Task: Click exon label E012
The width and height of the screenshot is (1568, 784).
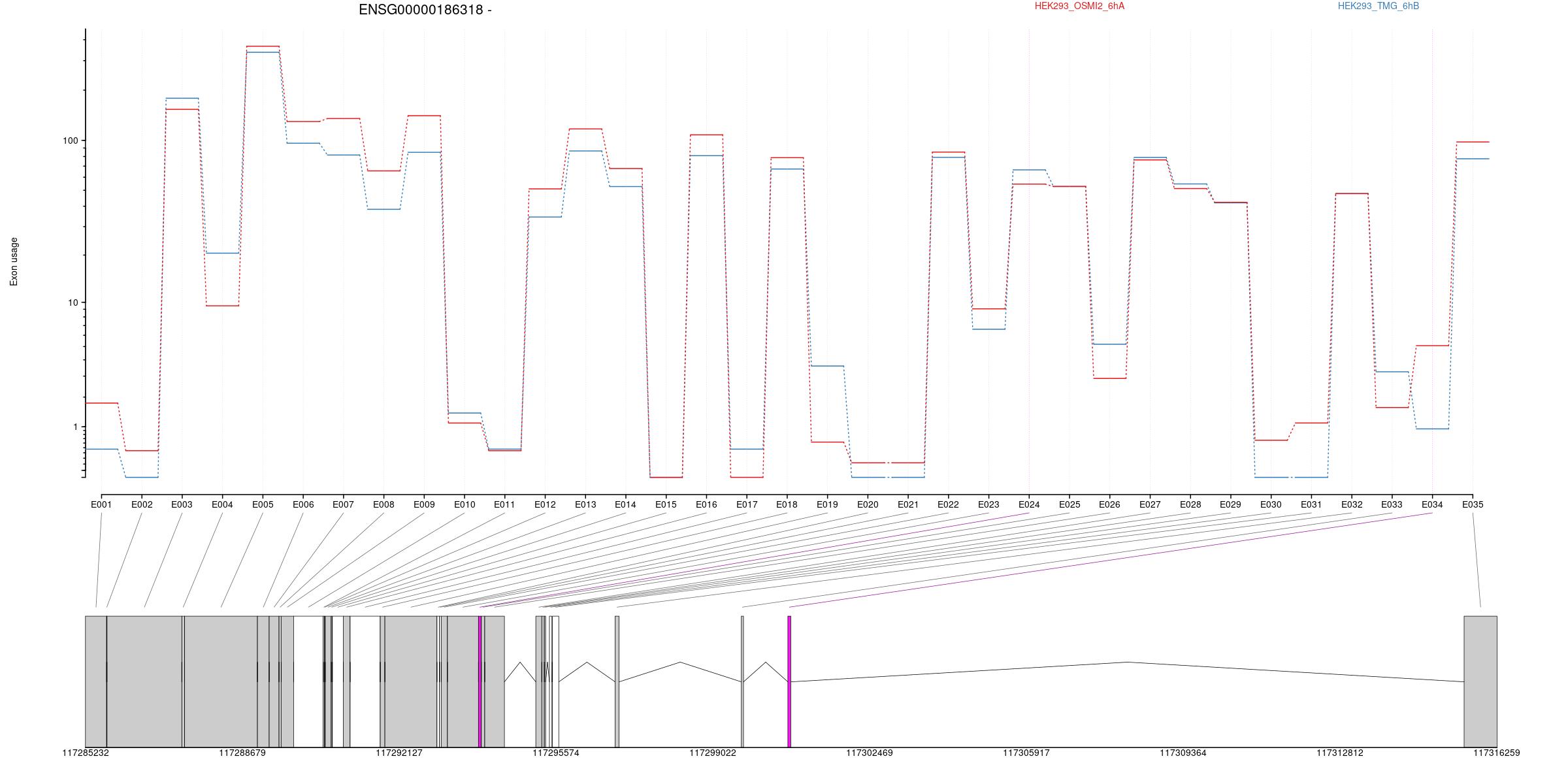Action: tap(545, 504)
